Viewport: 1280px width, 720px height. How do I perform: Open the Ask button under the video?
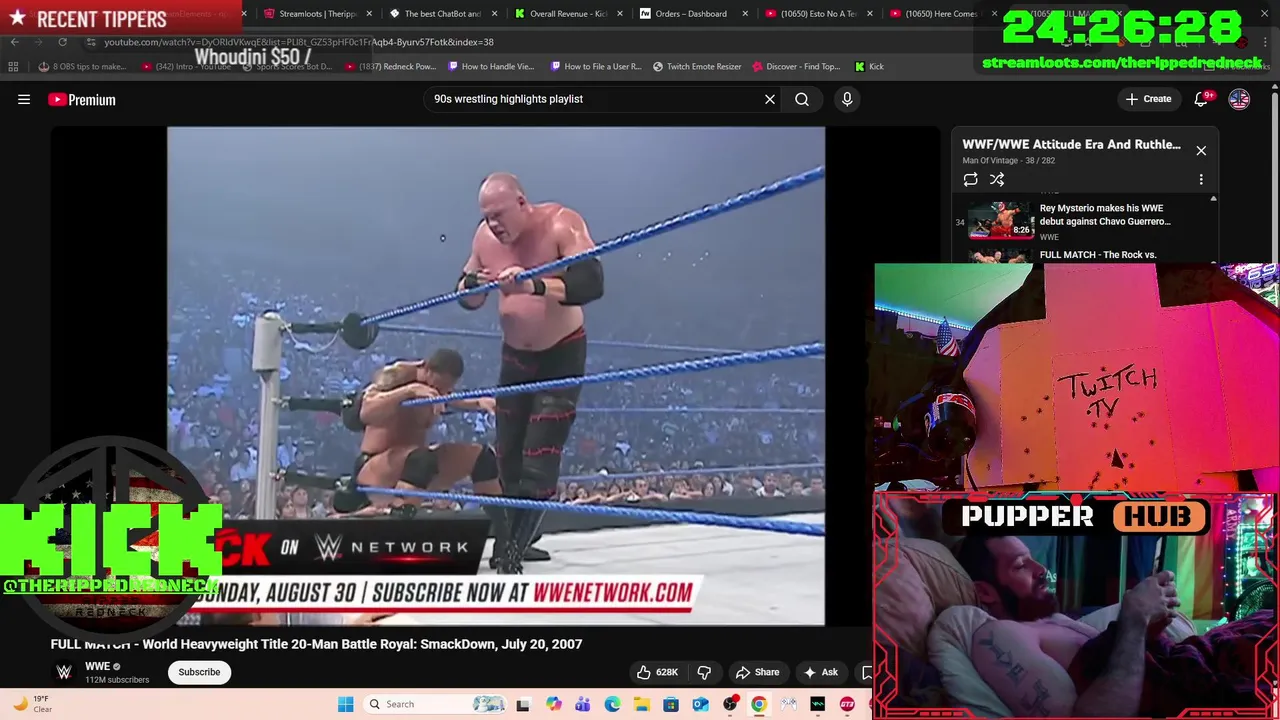point(821,672)
